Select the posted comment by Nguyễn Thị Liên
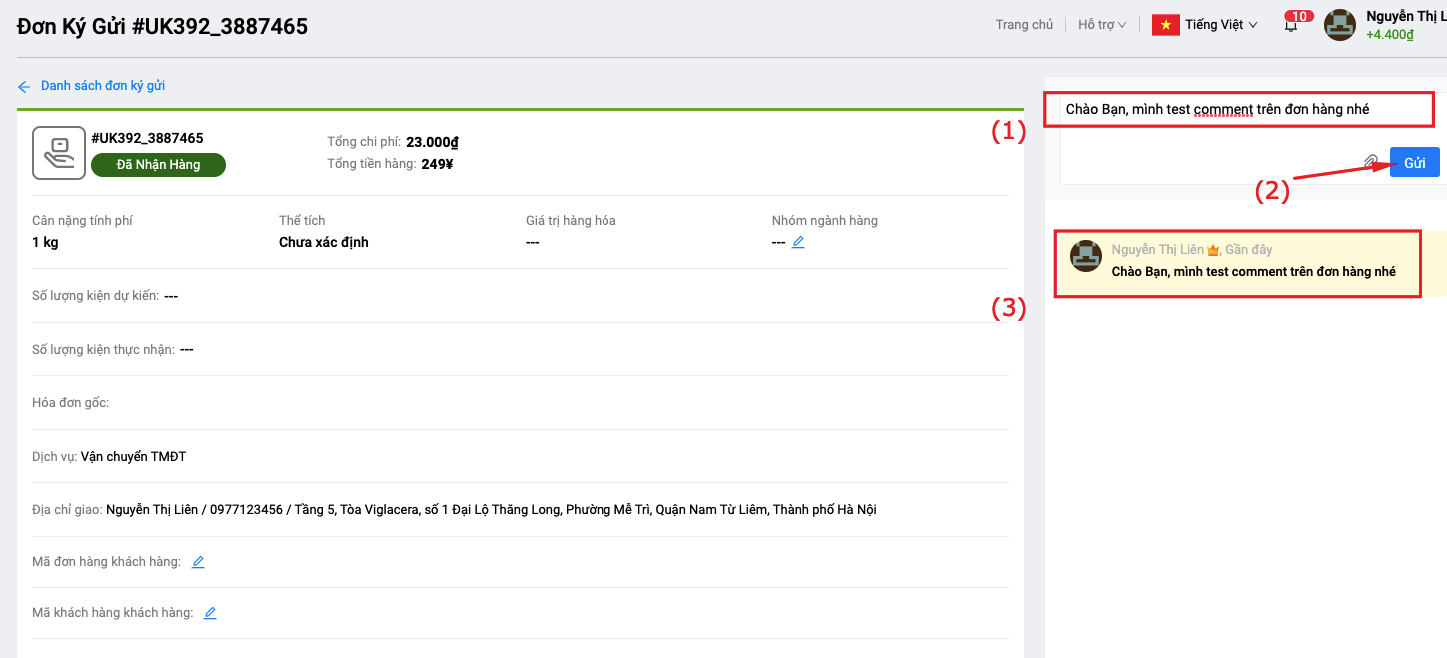 pyautogui.click(x=1253, y=272)
